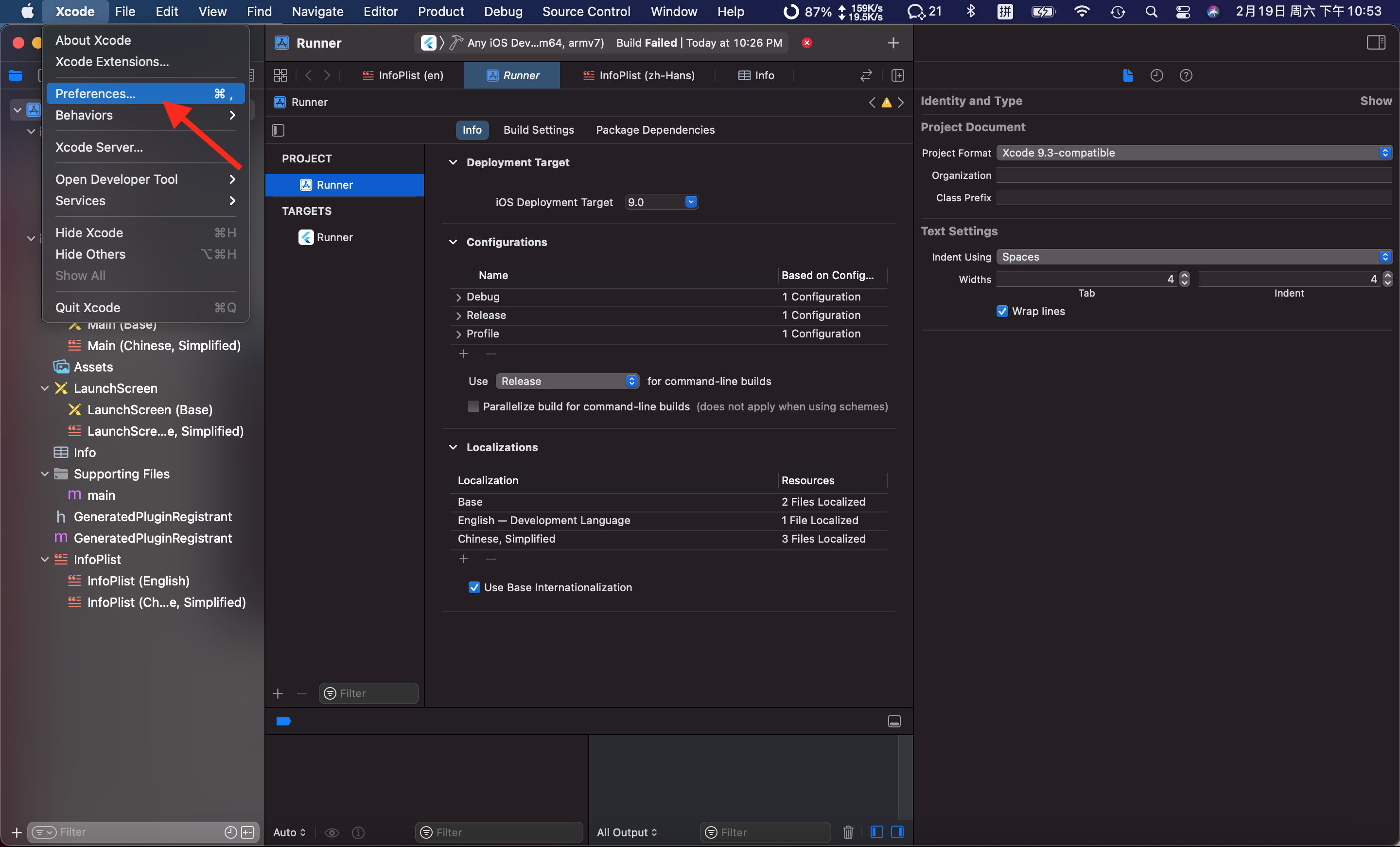Click the trash icon to clear console
Screen dimensions: 1400x847
pos(848,832)
